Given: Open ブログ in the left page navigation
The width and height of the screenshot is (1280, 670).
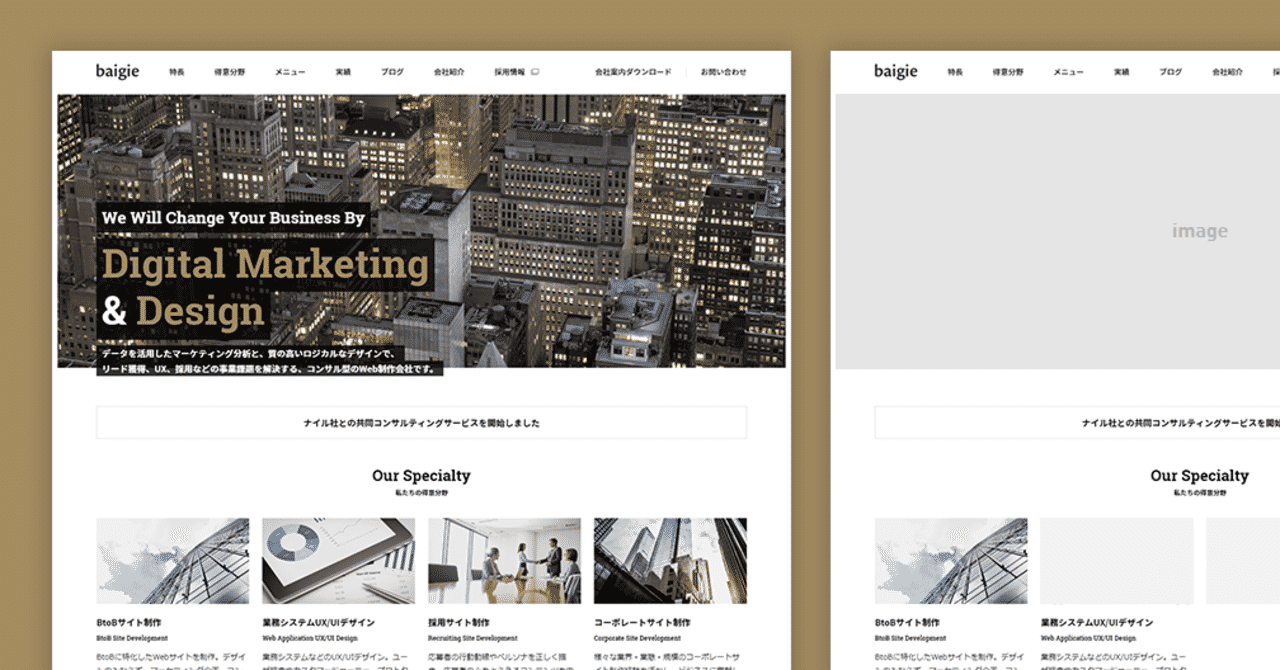Looking at the screenshot, I should pyautogui.click(x=392, y=72).
